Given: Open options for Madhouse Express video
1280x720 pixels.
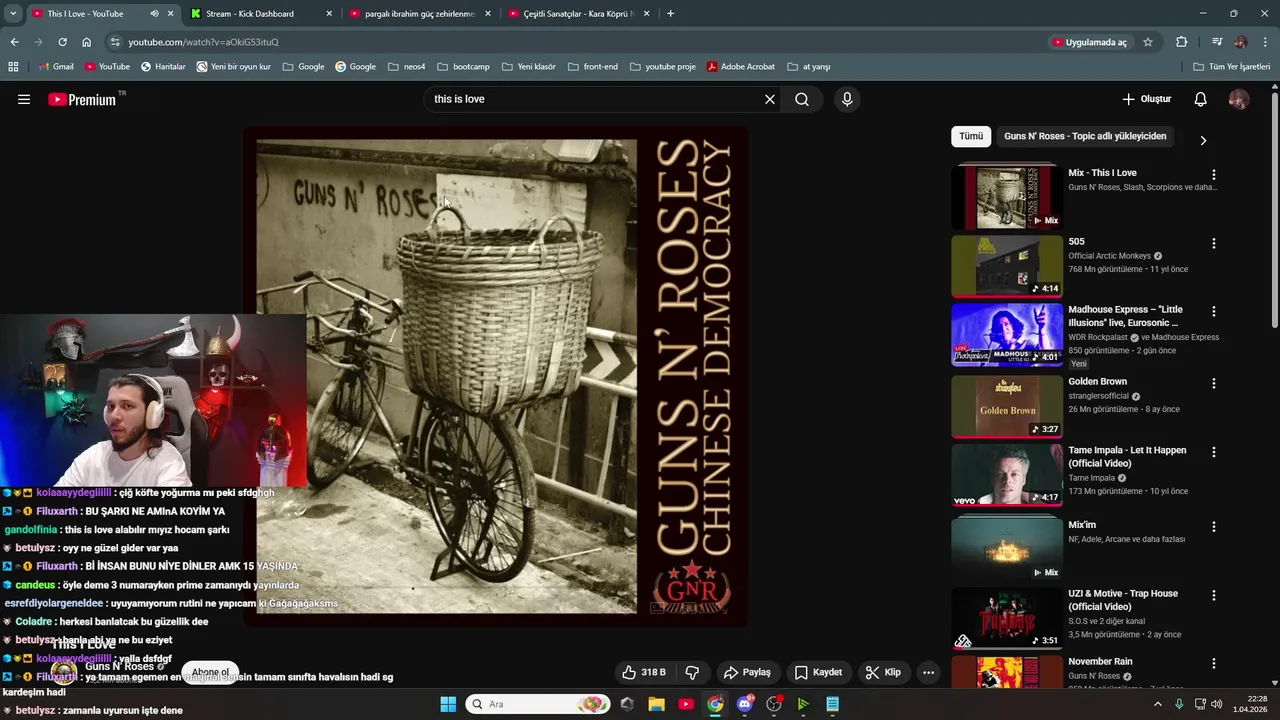Looking at the screenshot, I should [x=1214, y=311].
